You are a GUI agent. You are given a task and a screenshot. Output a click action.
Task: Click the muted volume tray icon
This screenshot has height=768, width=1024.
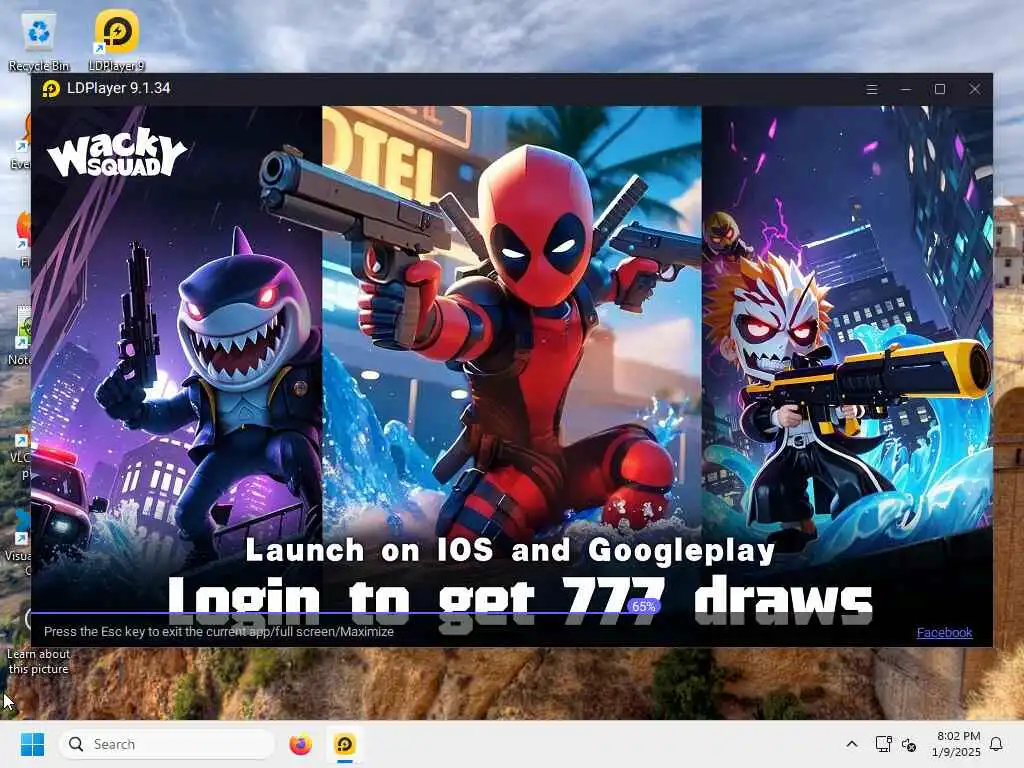909,744
